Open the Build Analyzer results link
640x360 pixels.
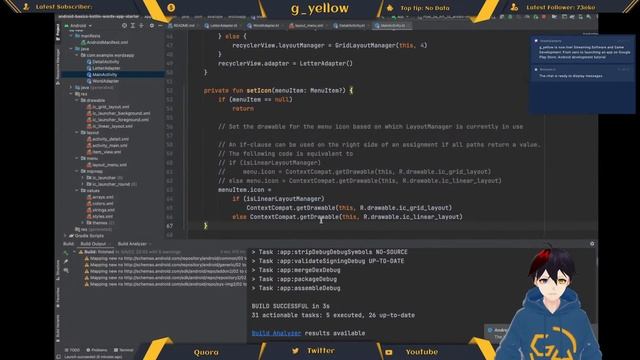(276, 333)
